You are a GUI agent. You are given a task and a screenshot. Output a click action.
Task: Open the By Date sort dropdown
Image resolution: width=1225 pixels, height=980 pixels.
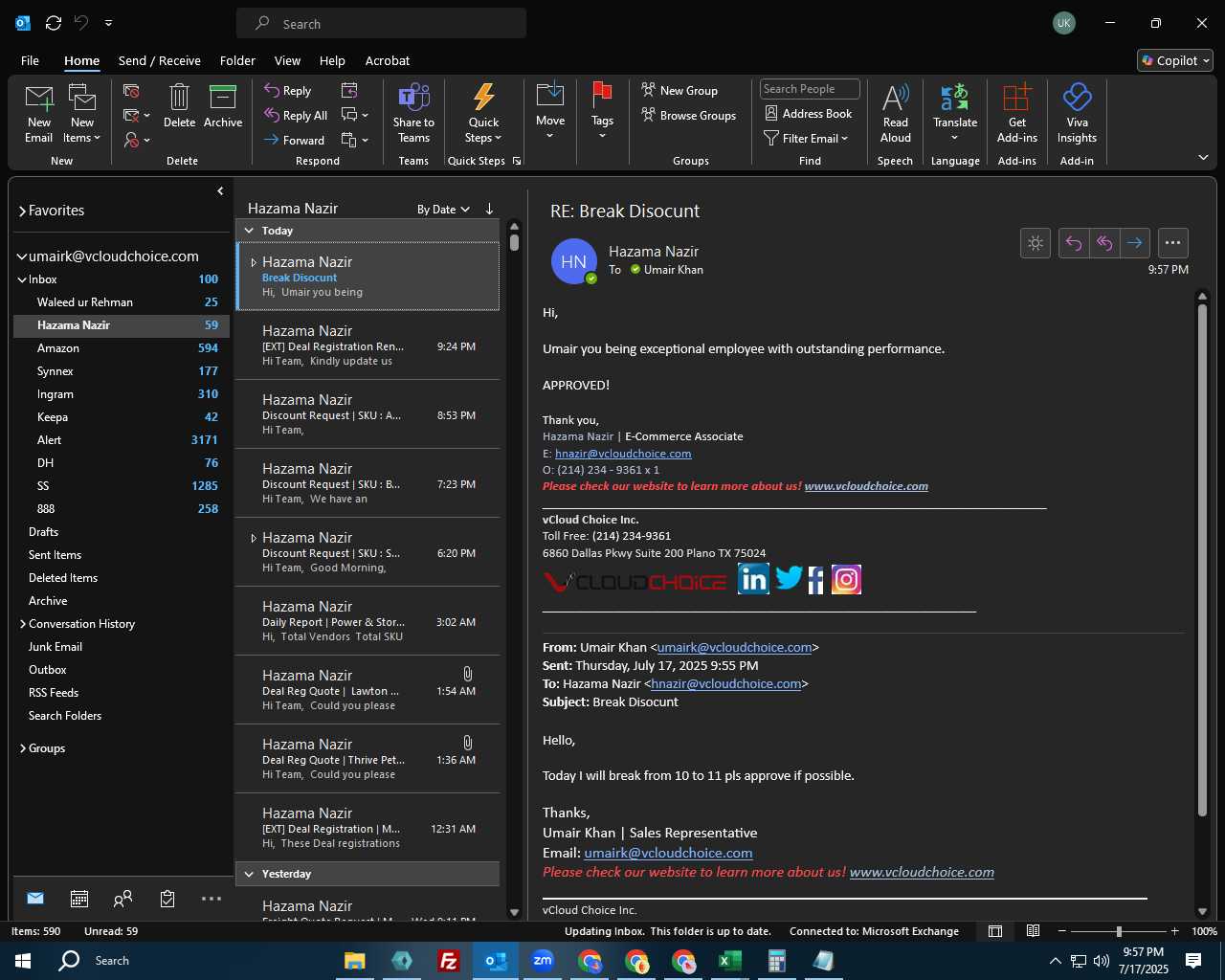443,209
